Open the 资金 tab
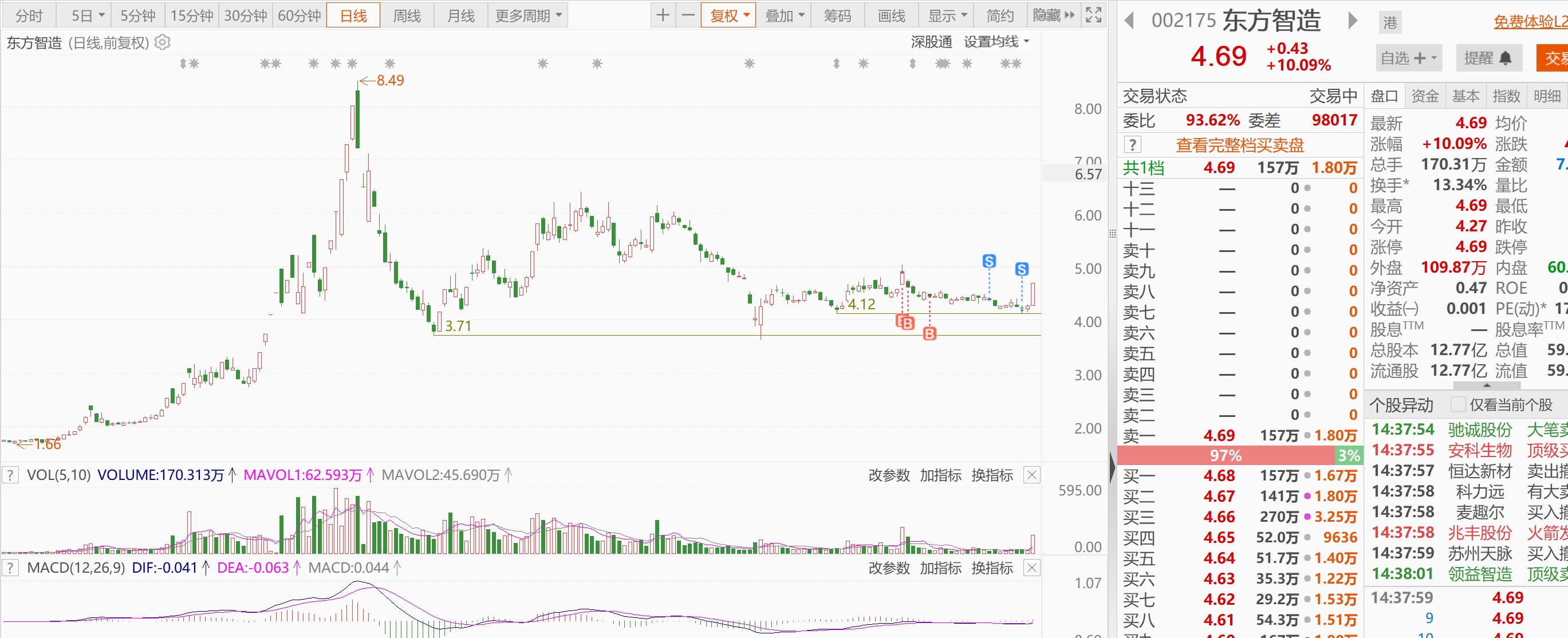The image size is (1568, 638). pyautogui.click(x=1425, y=96)
